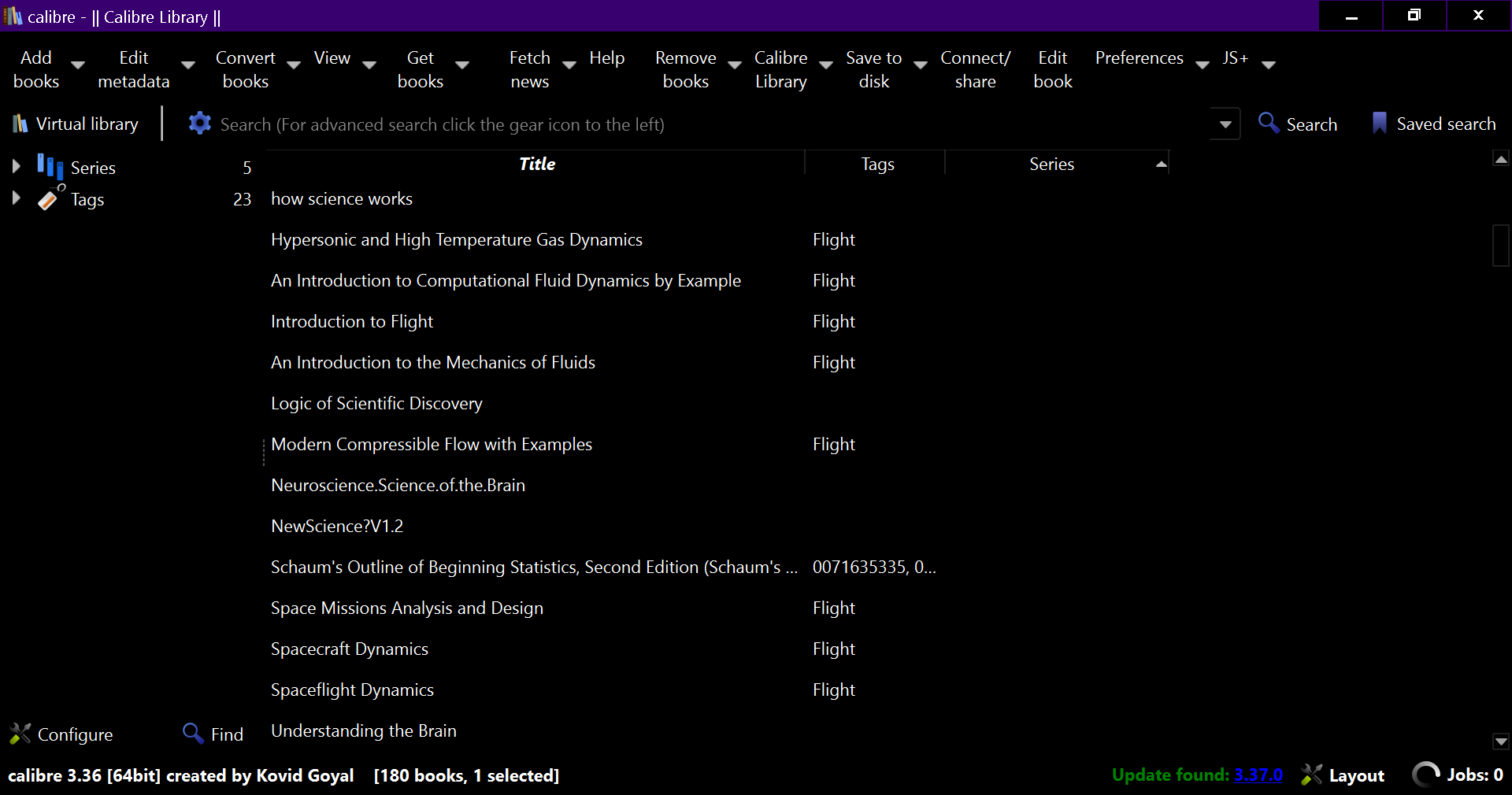Click the Jobs: 0 indicator
This screenshot has height=795, width=1512.
[x=1458, y=775]
